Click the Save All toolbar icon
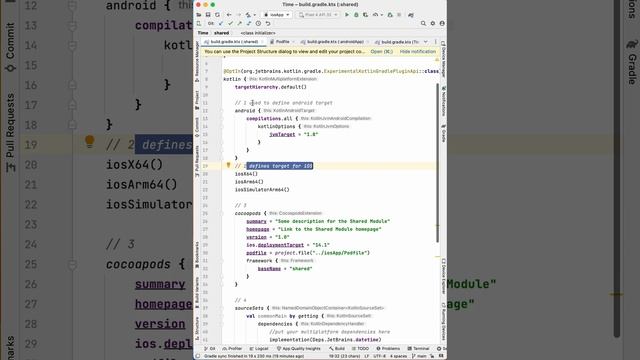 pos(208,15)
